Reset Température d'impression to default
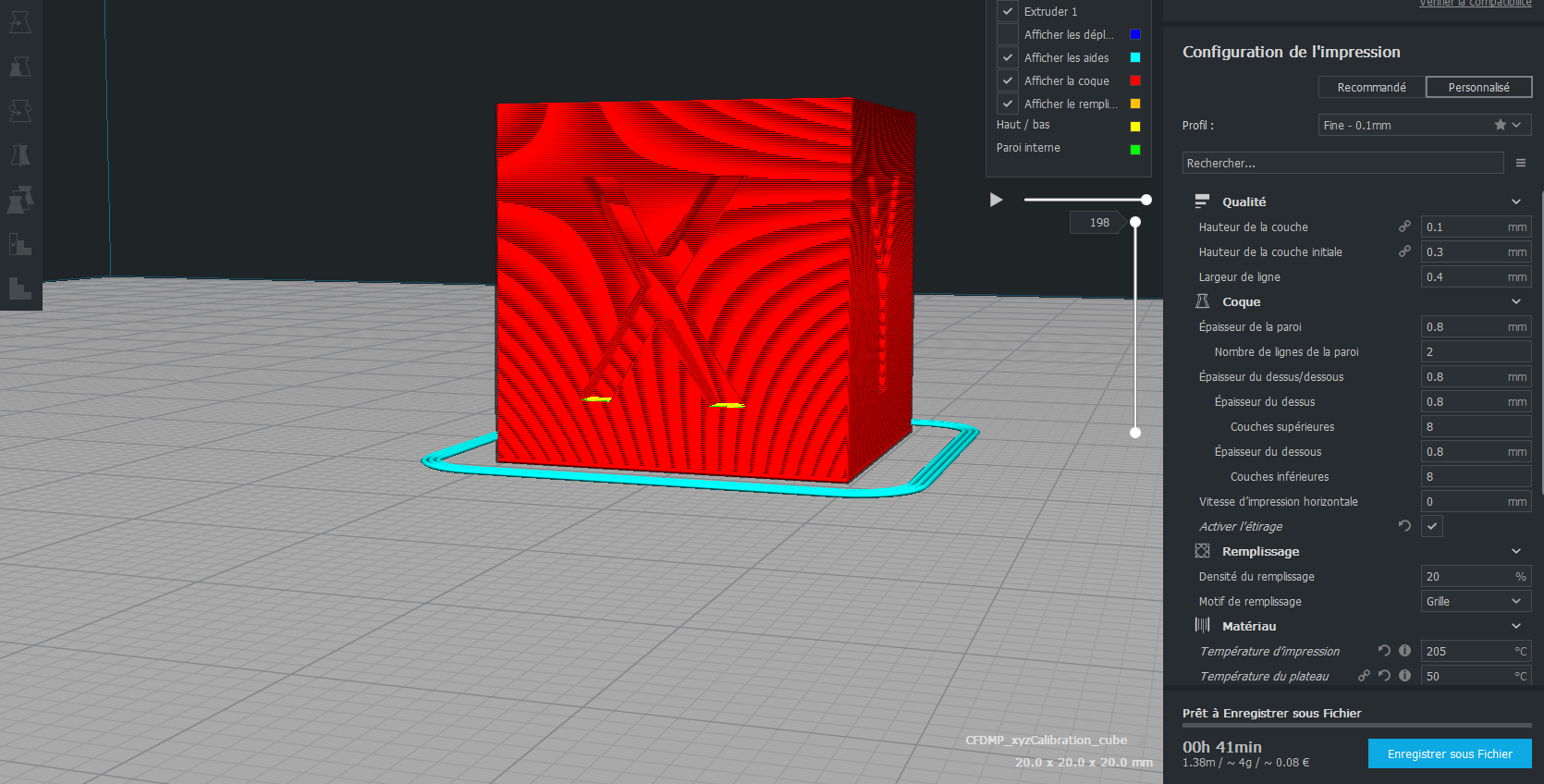 click(x=1384, y=651)
